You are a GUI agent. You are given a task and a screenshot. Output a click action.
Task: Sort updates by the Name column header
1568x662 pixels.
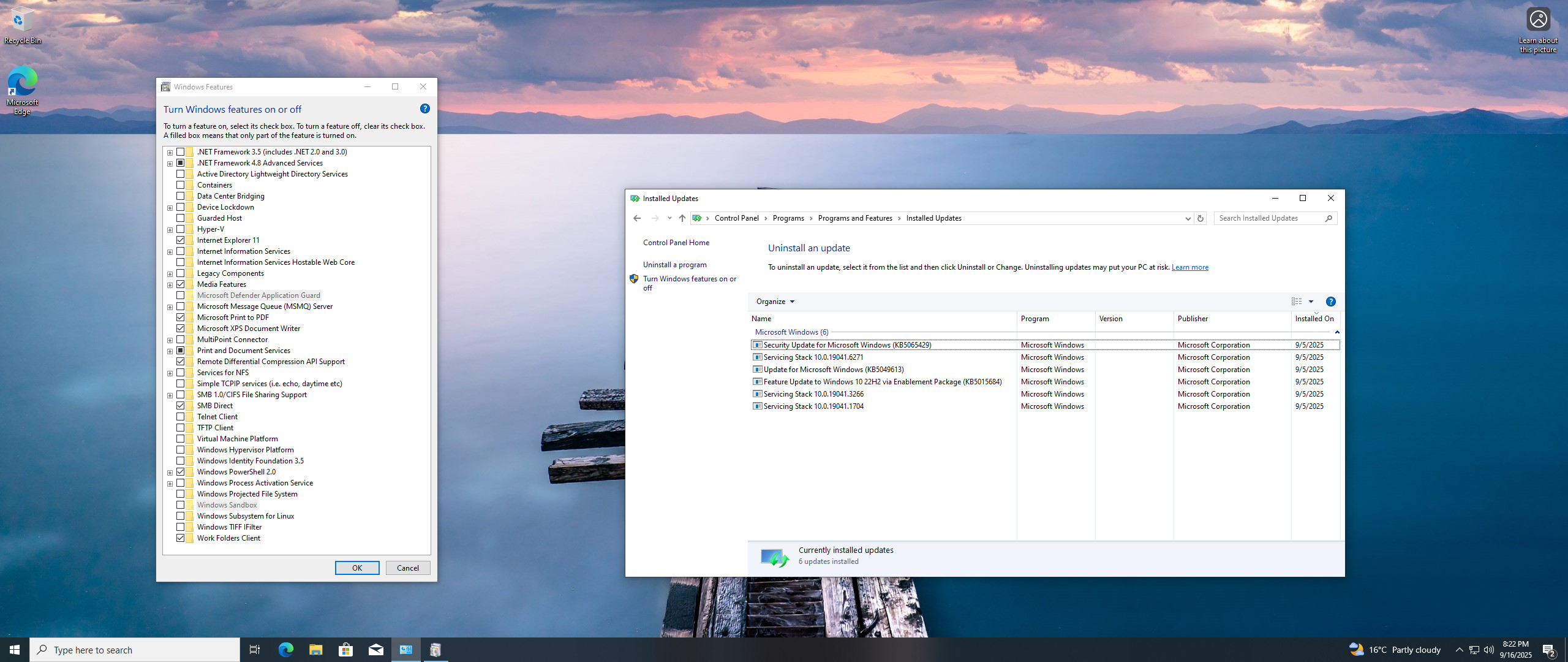coord(882,319)
